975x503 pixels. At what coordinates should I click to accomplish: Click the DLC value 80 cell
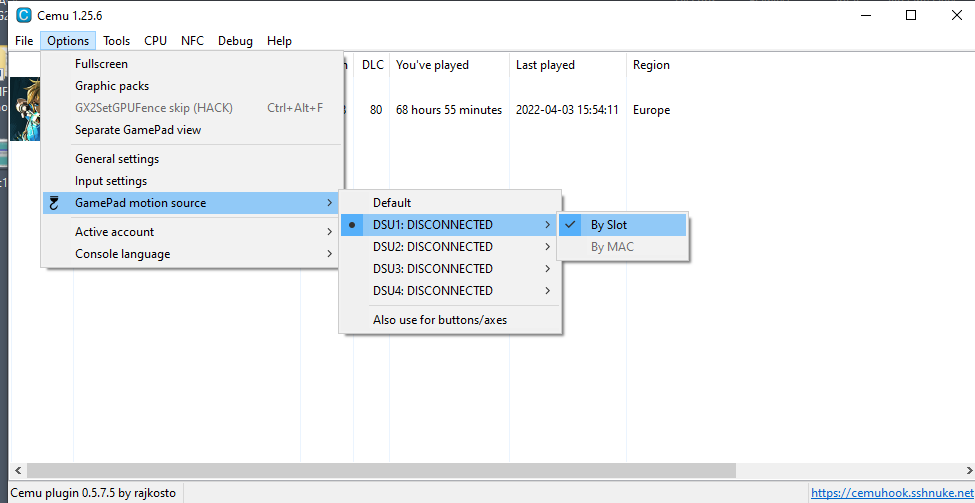376,110
